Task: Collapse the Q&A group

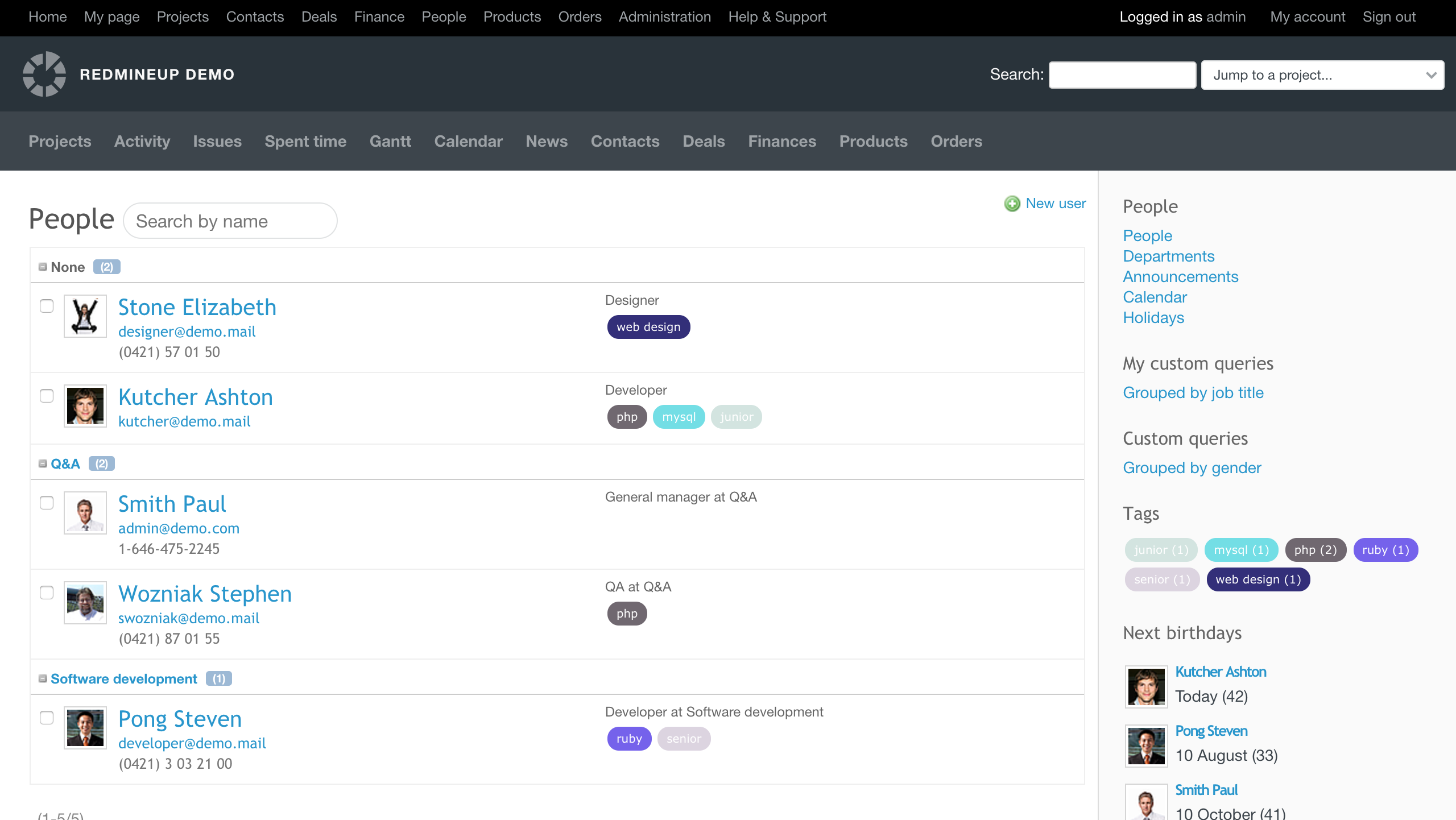Action: click(42, 463)
